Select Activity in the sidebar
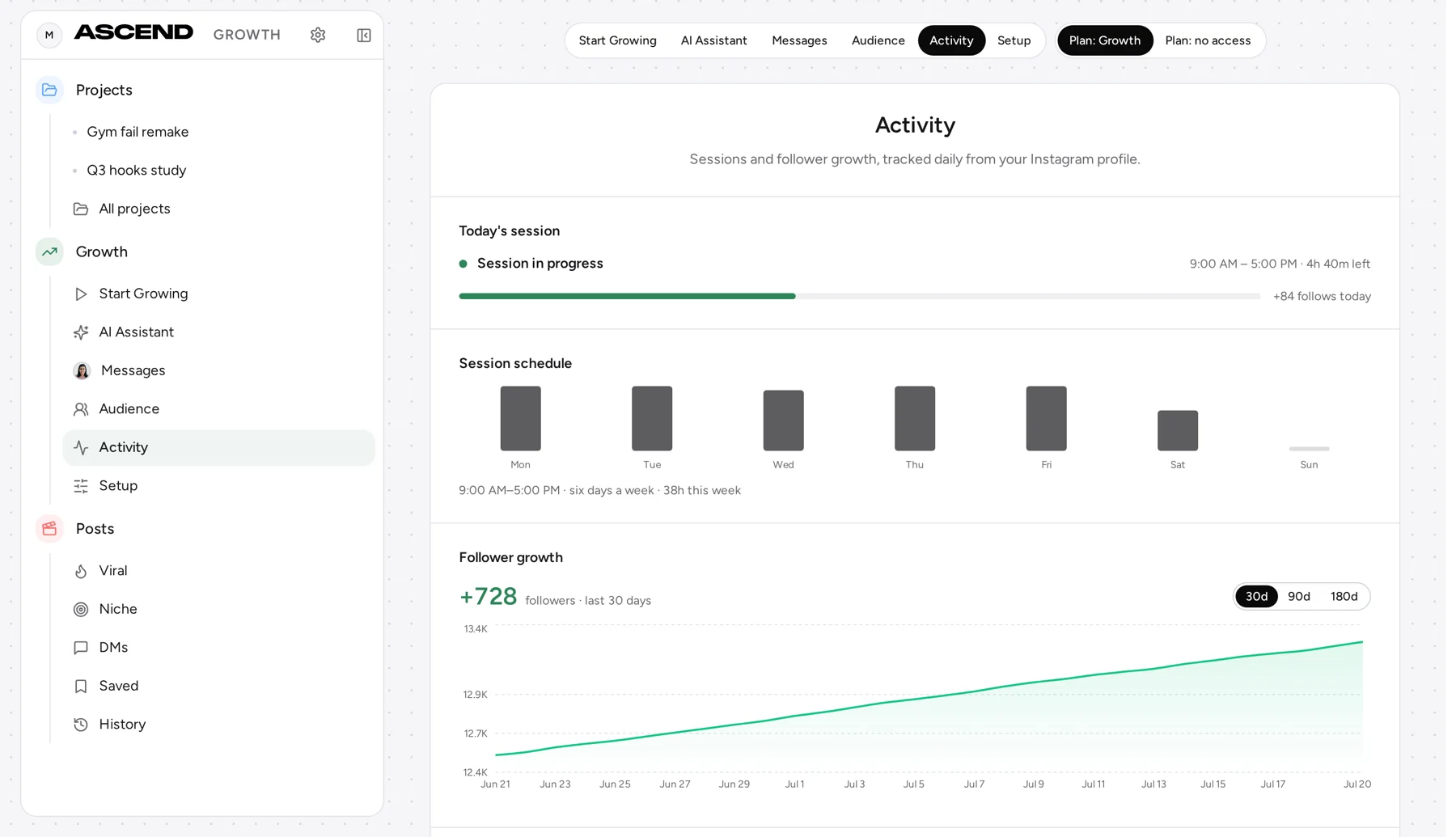The height and width of the screenshot is (837, 1456). point(219,447)
